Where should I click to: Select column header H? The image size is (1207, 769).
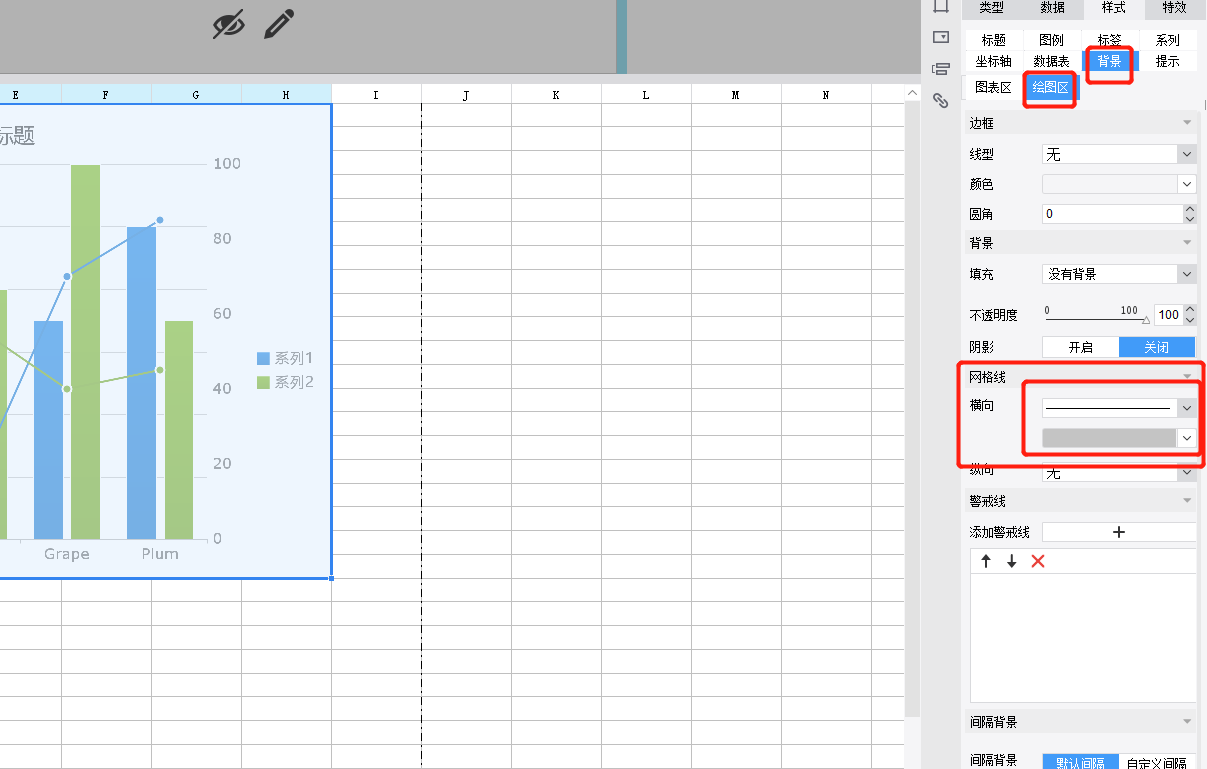(286, 95)
